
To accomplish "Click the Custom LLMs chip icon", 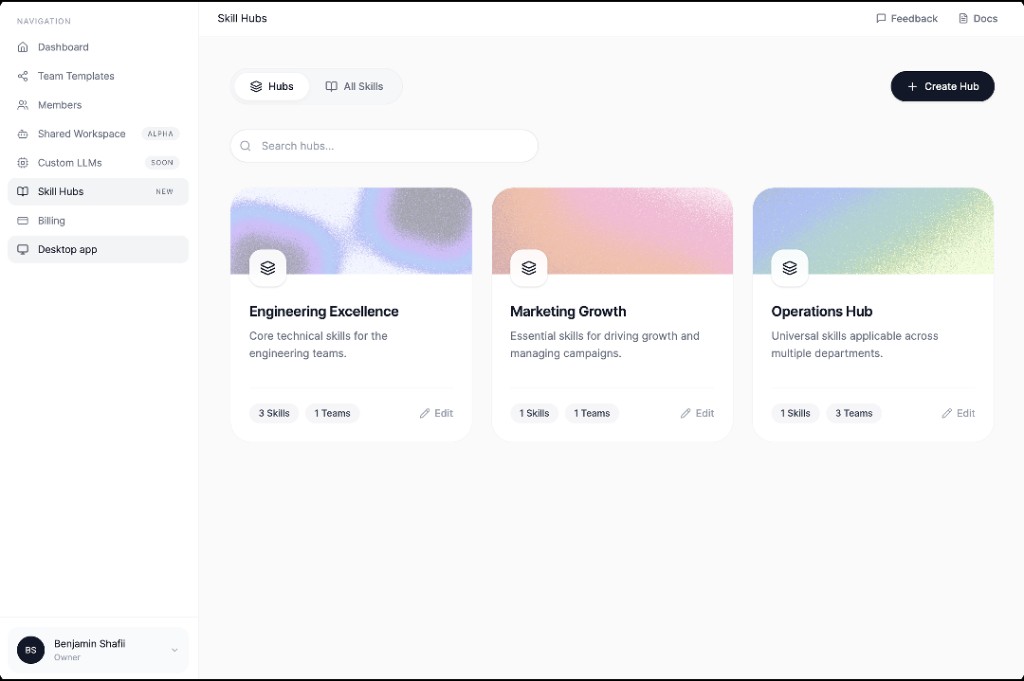I will point(23,163).
